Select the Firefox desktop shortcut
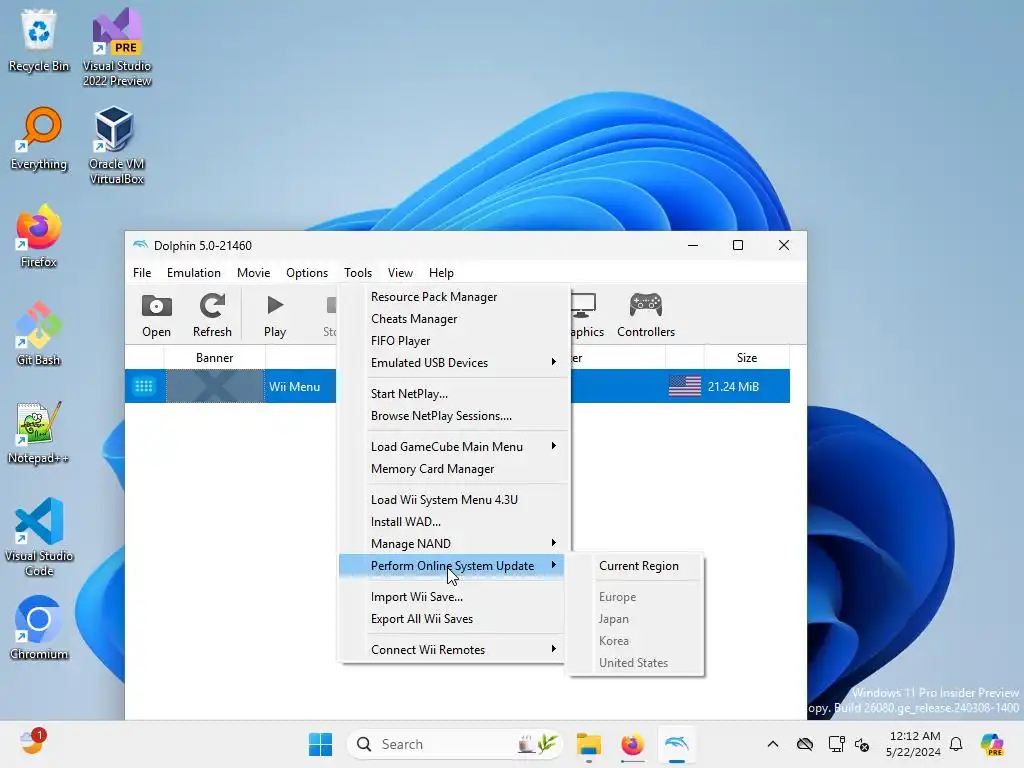Screen dimensions: 1024x768 (39, 236)
